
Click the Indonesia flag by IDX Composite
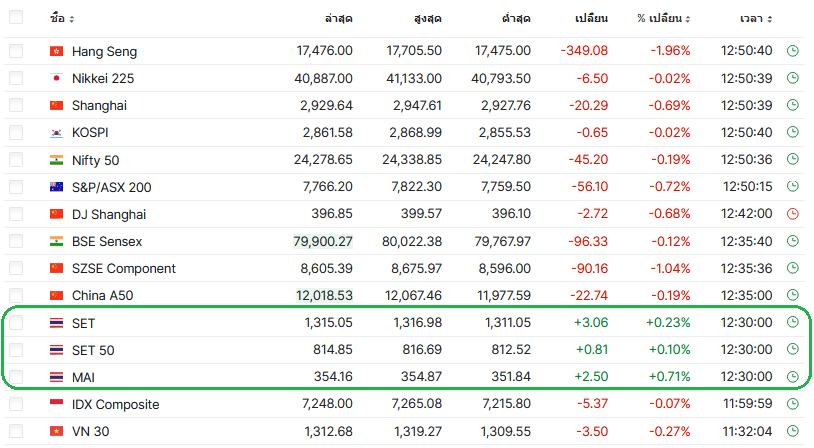(x=56, y=405)
